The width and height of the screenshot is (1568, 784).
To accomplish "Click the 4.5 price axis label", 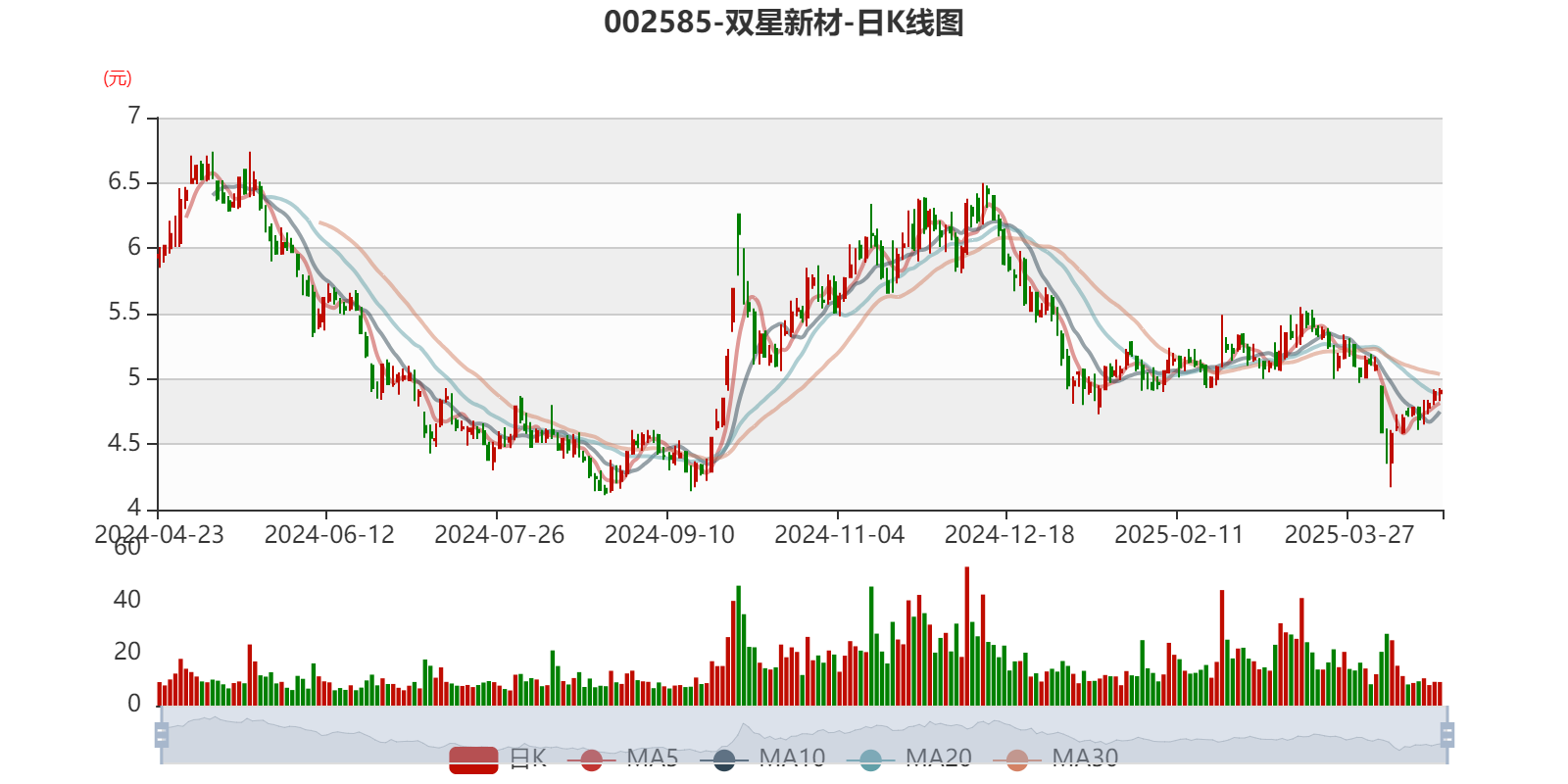I will [124, 443].
